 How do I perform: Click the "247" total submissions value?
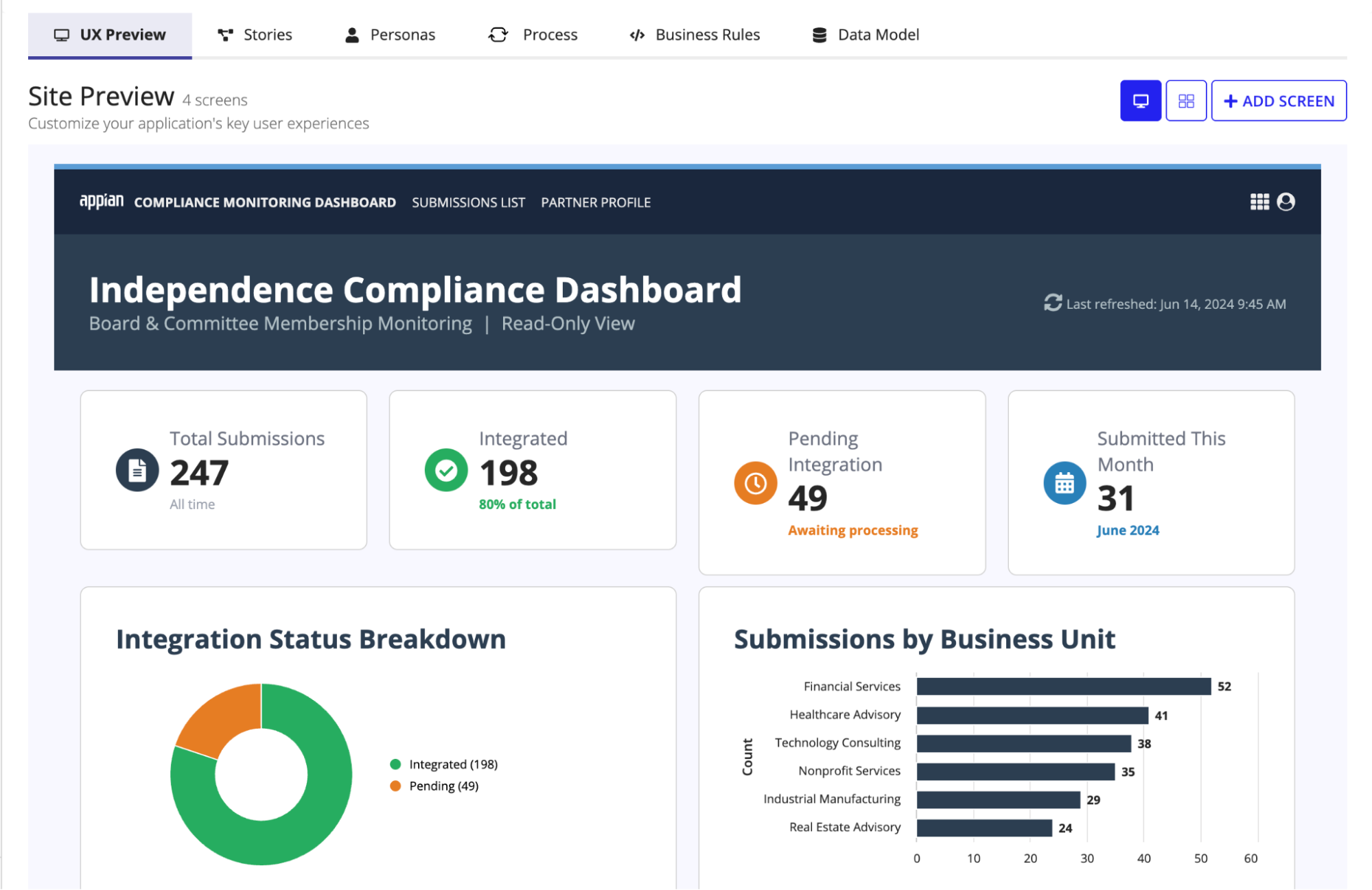(x=199, y=472)
